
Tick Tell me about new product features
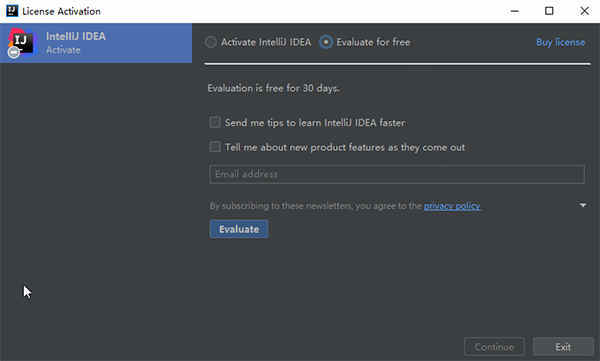215,147
